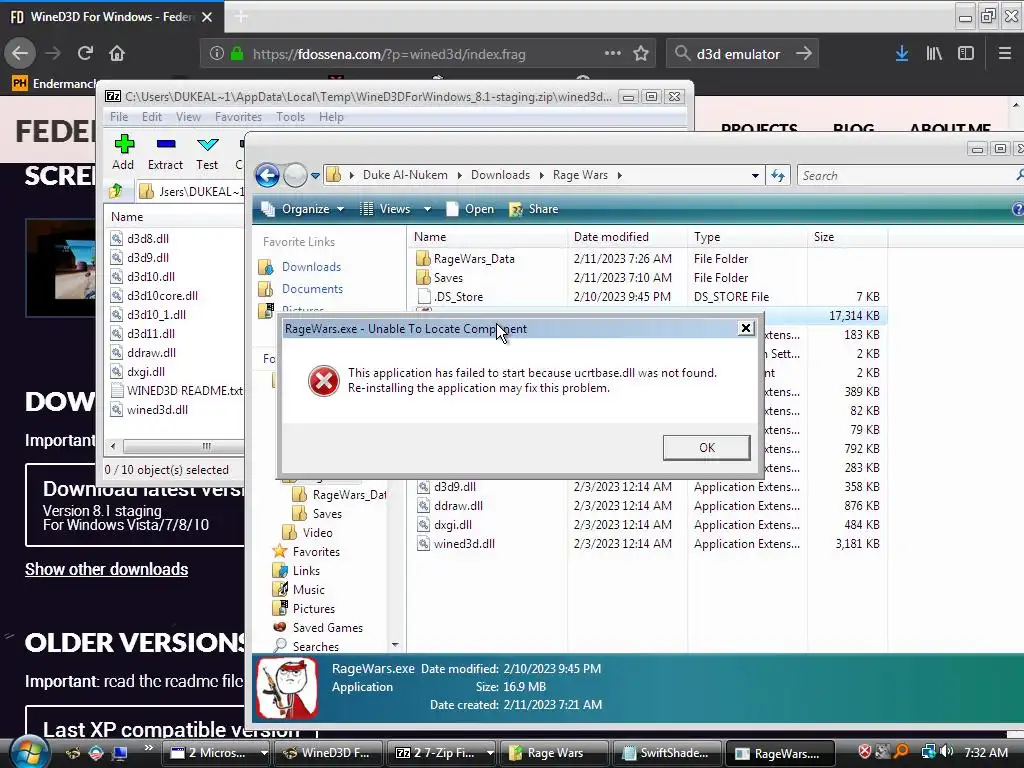
Task: Select Searches in folder tree
Action: 315,647
